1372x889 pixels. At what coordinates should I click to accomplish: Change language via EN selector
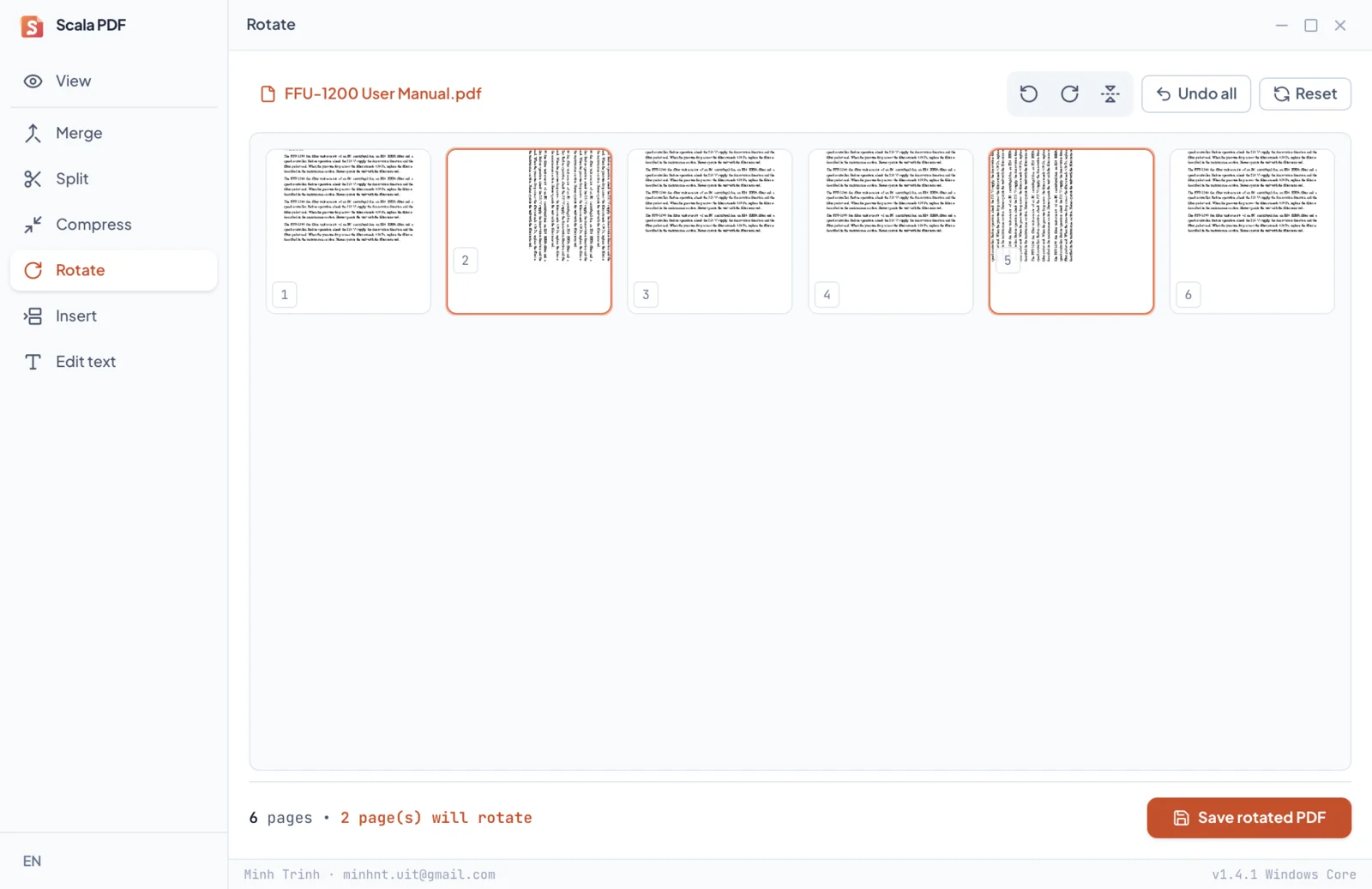32,861
